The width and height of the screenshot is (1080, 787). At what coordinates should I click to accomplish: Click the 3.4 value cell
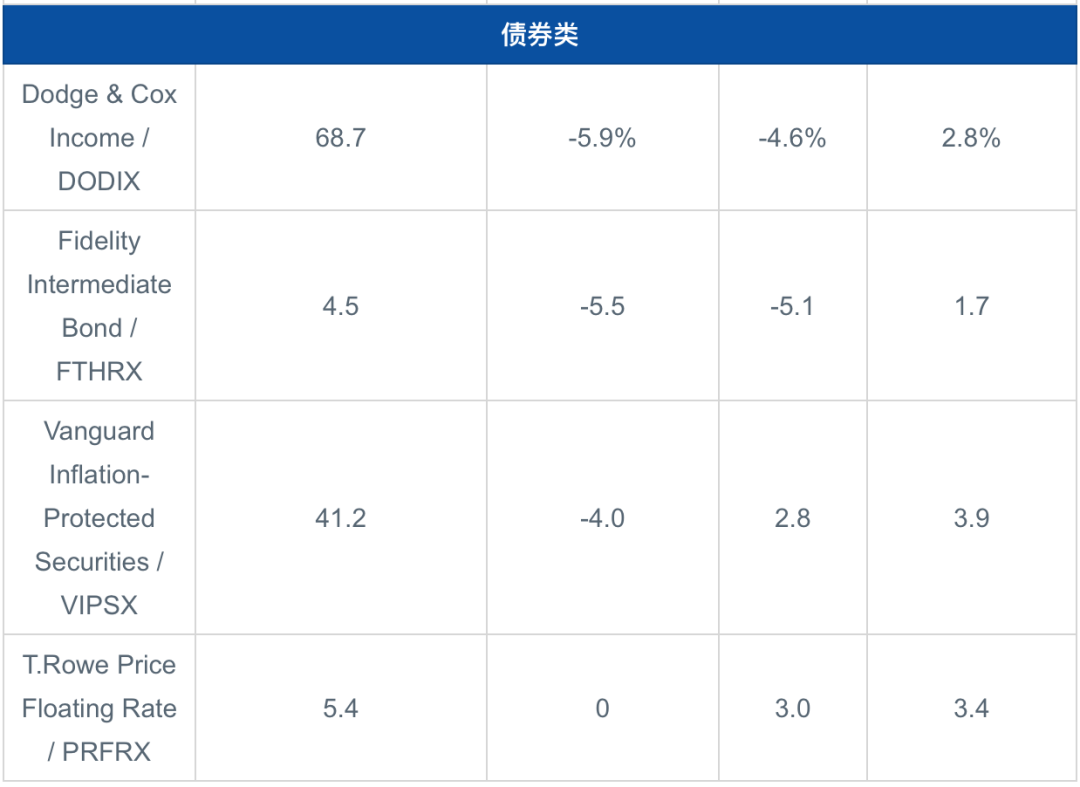point(971,708)
